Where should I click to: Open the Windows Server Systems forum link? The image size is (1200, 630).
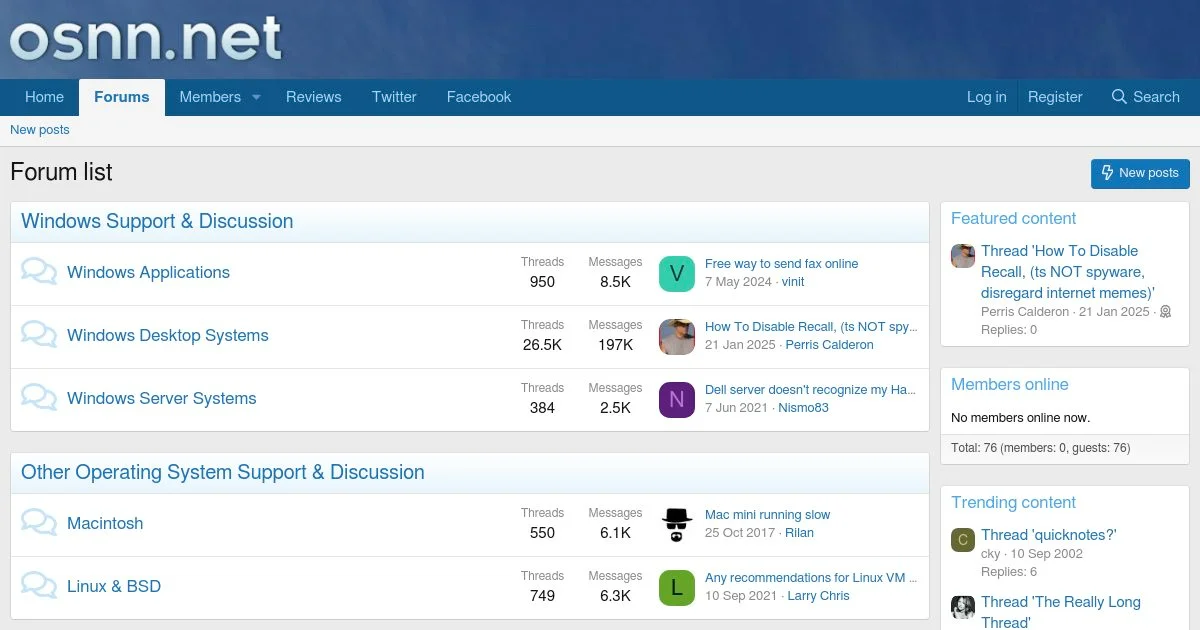(161, 398)
